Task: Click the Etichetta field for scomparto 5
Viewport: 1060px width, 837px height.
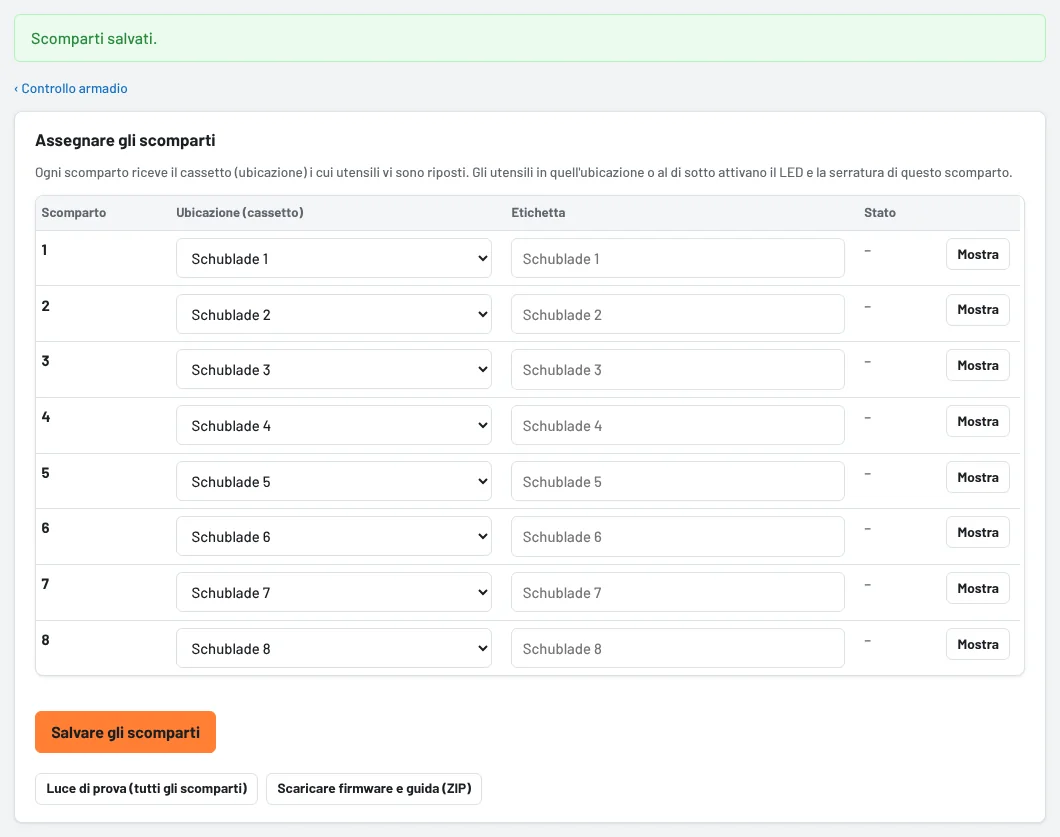Action: pyautogui.click(x=677, y=481)
